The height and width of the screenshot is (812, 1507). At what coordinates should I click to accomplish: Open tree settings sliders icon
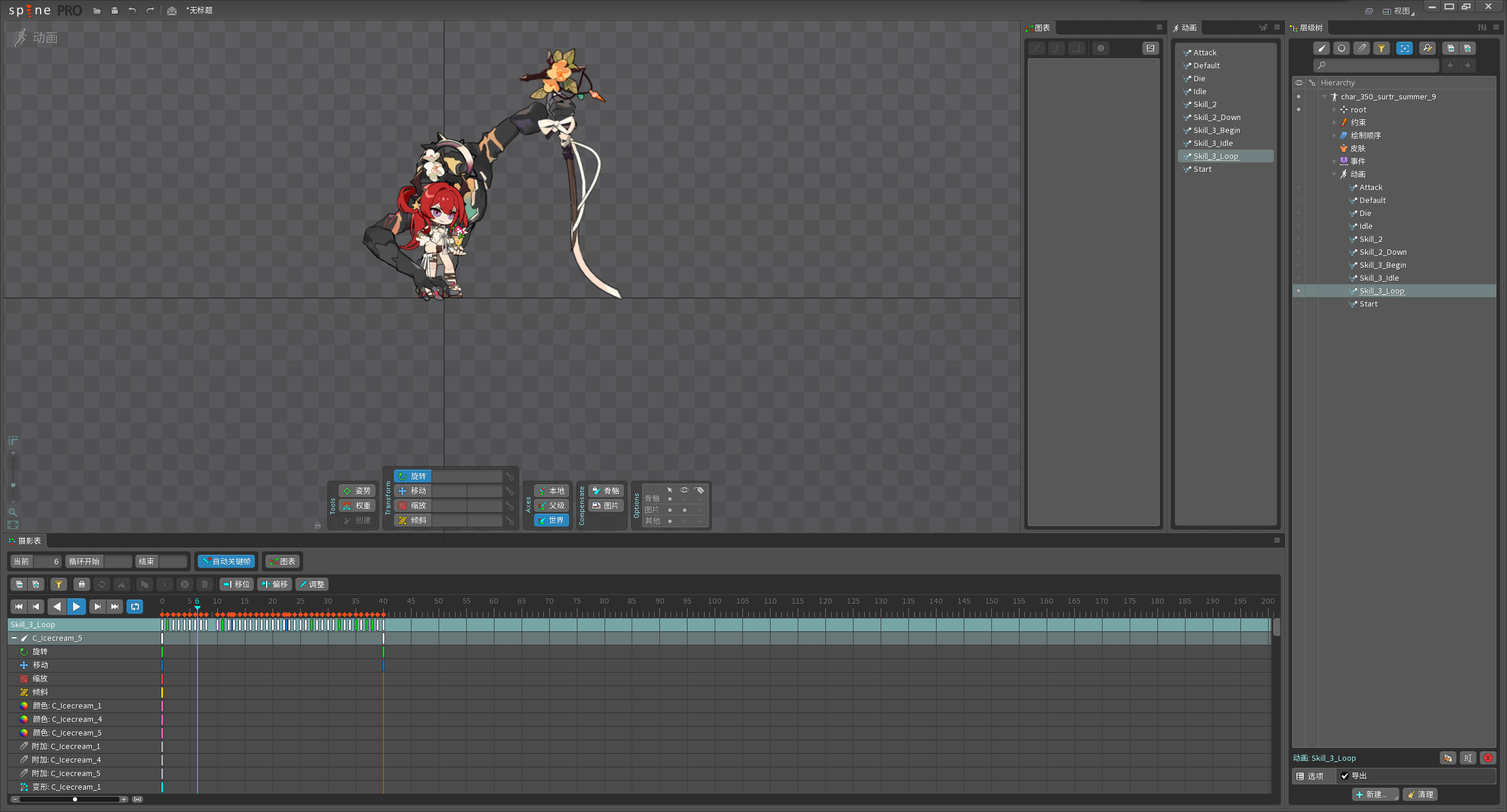point(1482,28)
